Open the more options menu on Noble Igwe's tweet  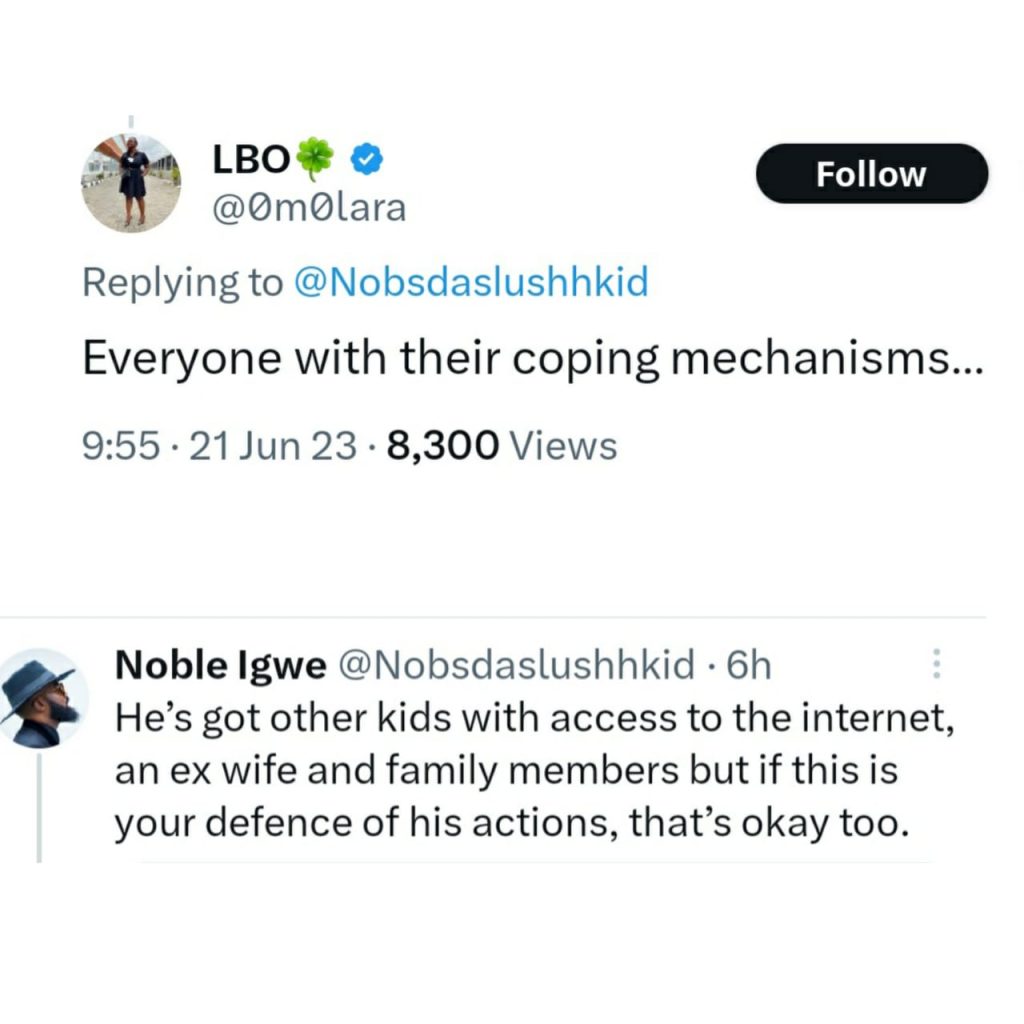pos(936,663)
